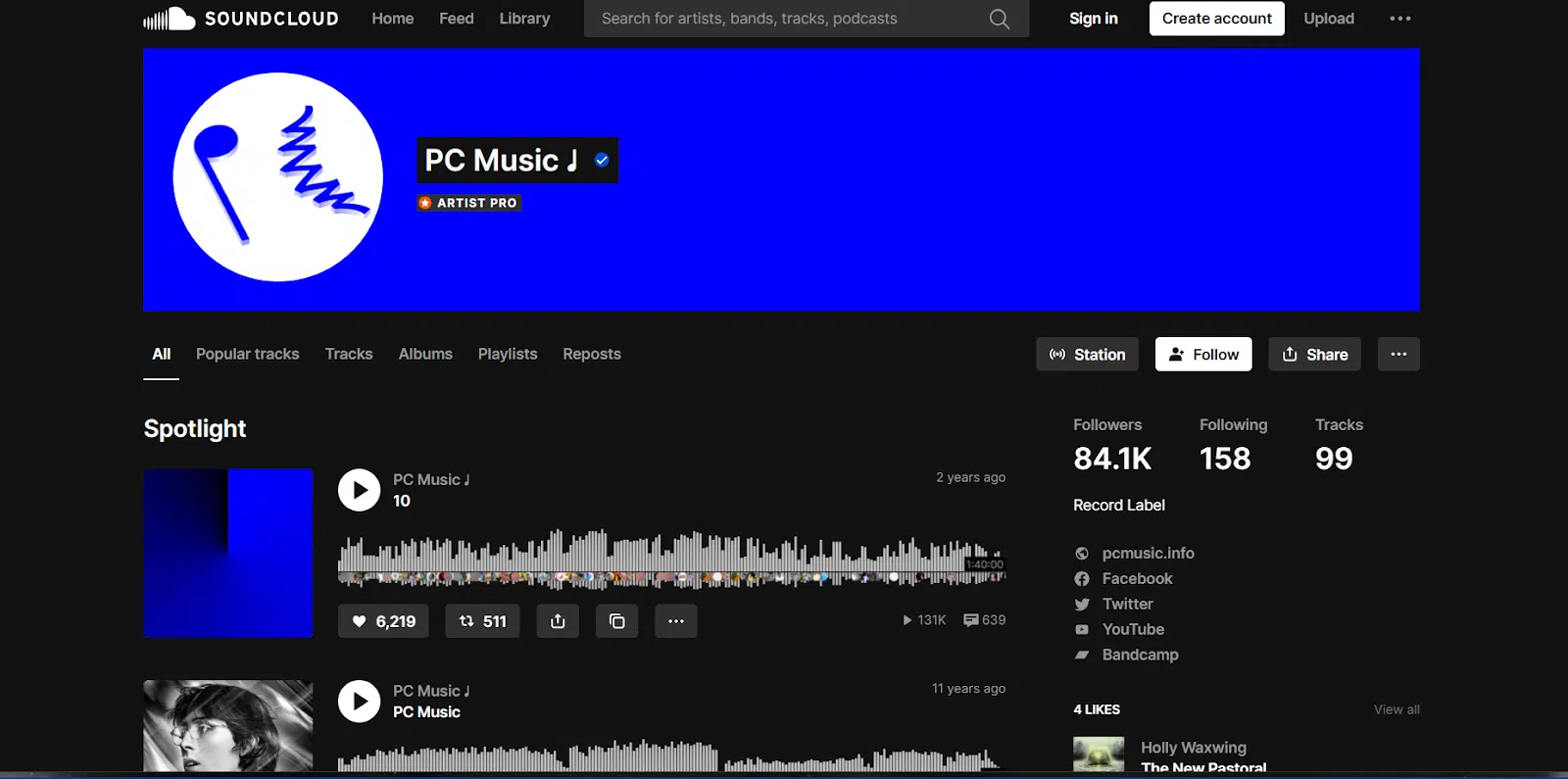Open the blue album artwork of track 10

click(228, 554)
